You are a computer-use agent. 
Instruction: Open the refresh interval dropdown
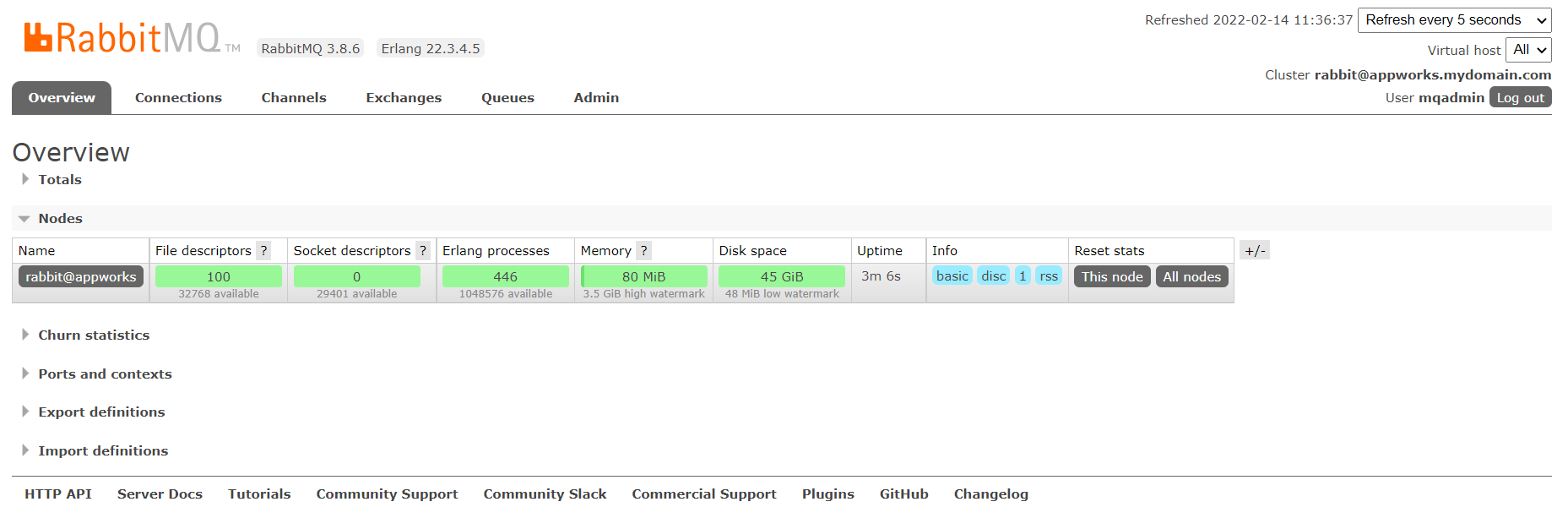pos(1454,20)
